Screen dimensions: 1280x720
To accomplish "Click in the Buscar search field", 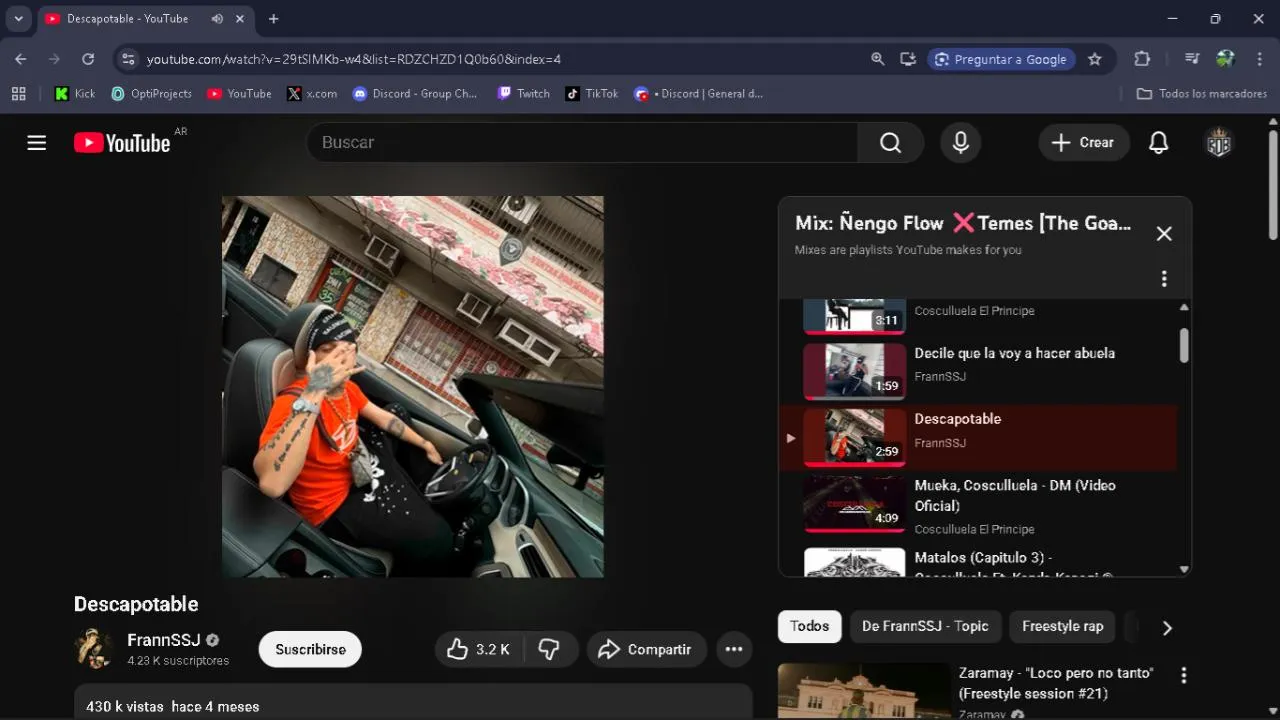I will [582, 143].
